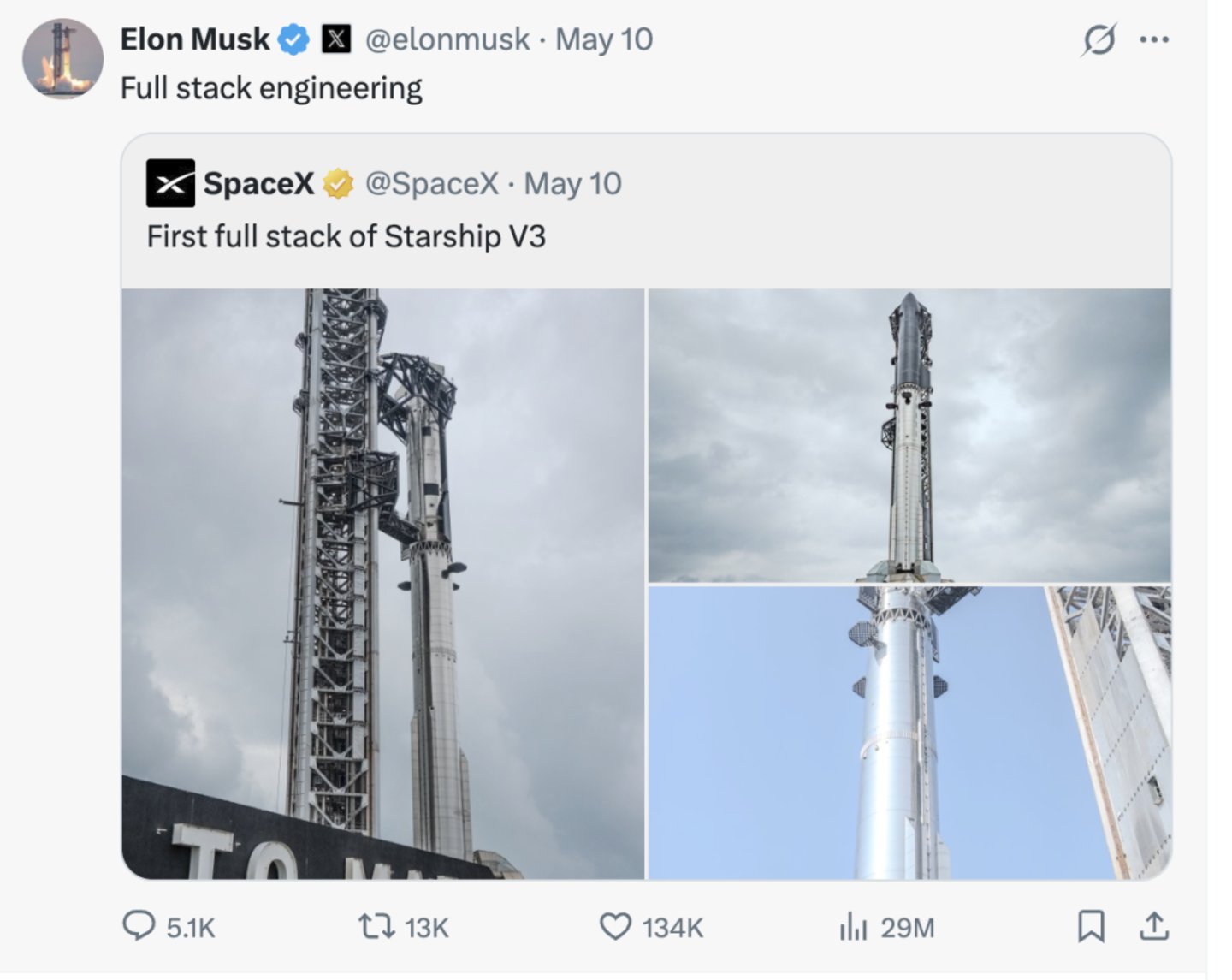Click the Elon Musk display name

(x=195, y=39)
